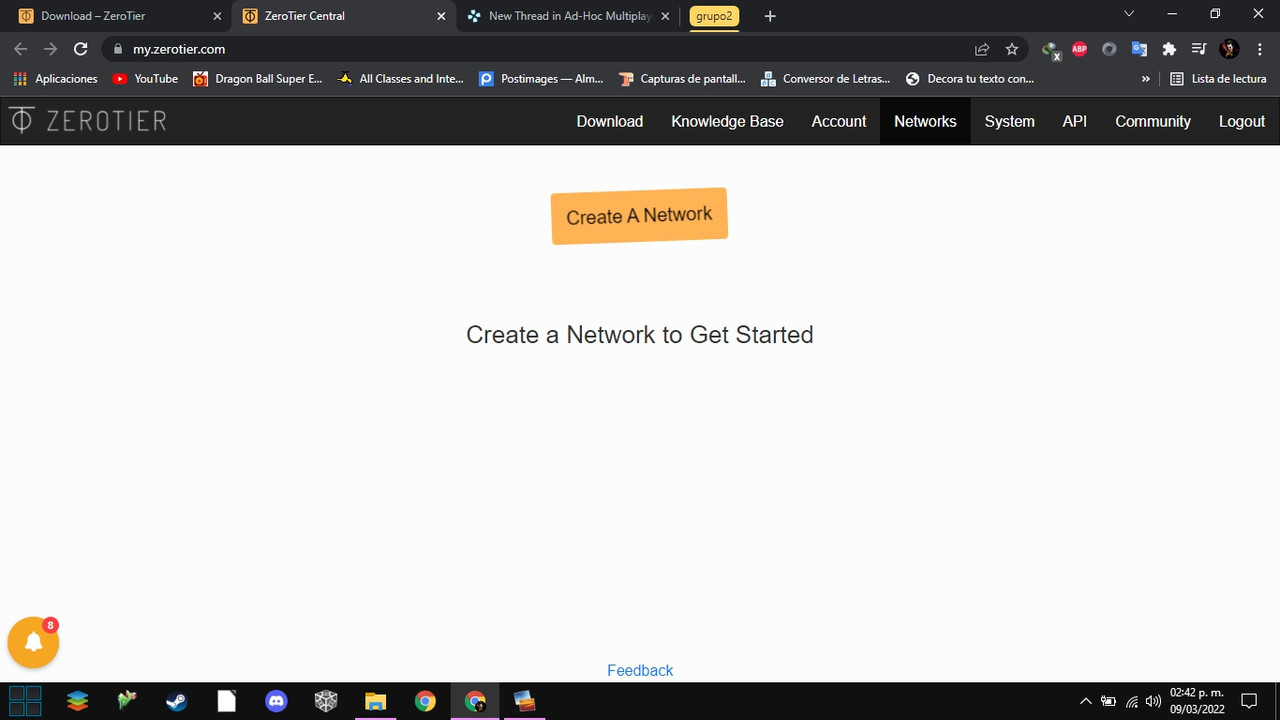Close the ZeroTier Central tab
1280x720 pixels.
[x=441, y=16]
